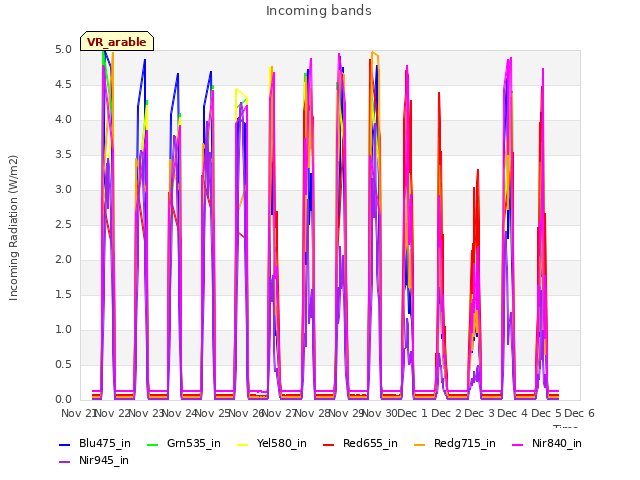
Task: Toggle the Nir945_in legend entry
Action: (x=94, y=461)
